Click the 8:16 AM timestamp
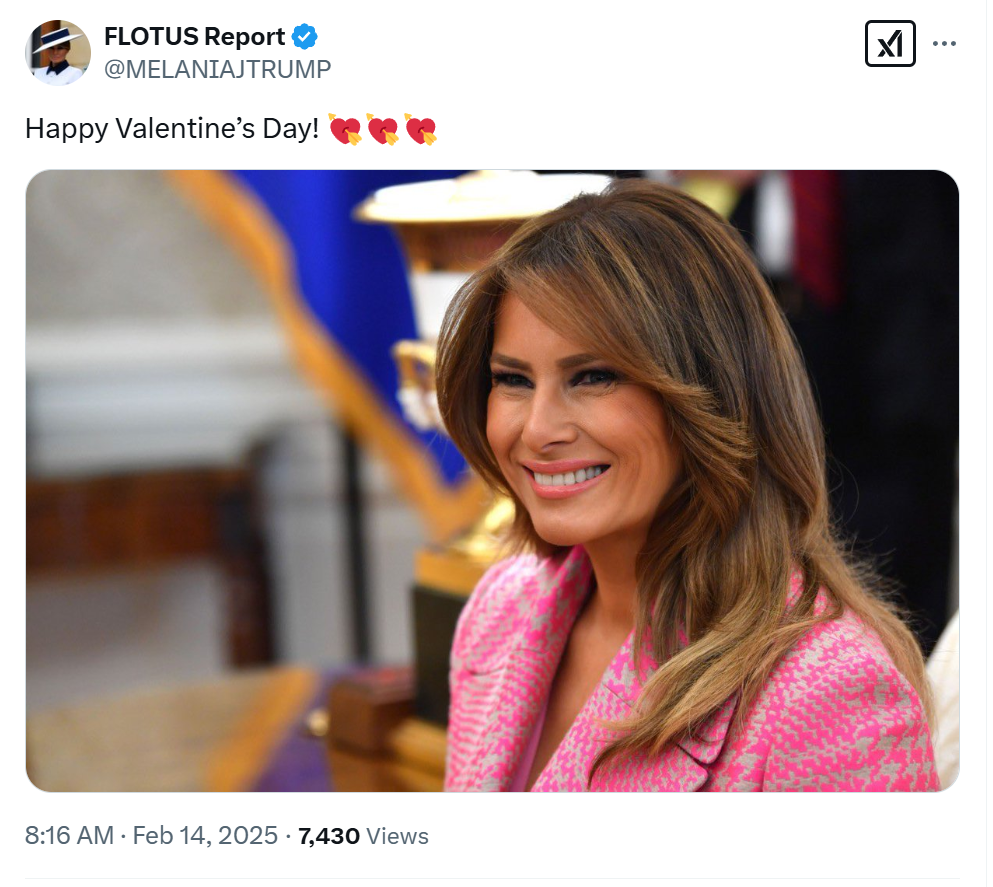Screen dimensions: 993x887 (x=69, y=836)
